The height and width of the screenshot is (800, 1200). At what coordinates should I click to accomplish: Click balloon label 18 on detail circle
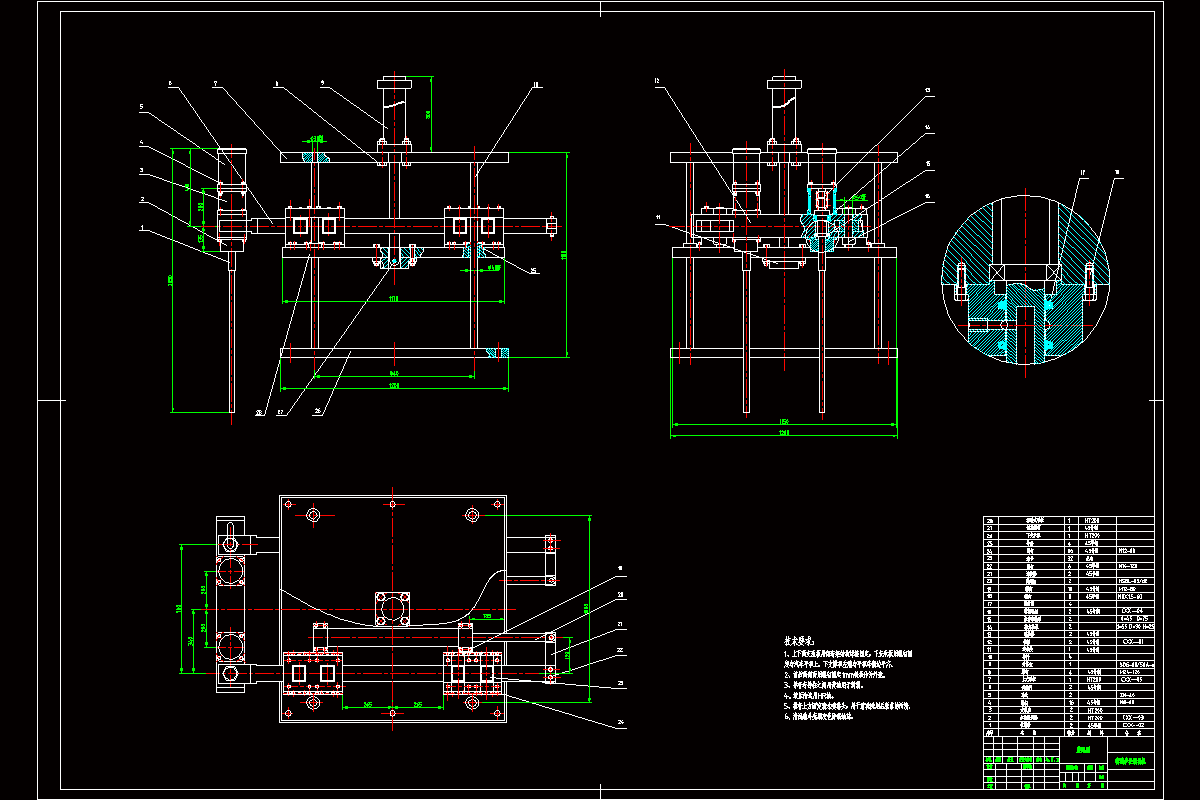coord(1117,174)
